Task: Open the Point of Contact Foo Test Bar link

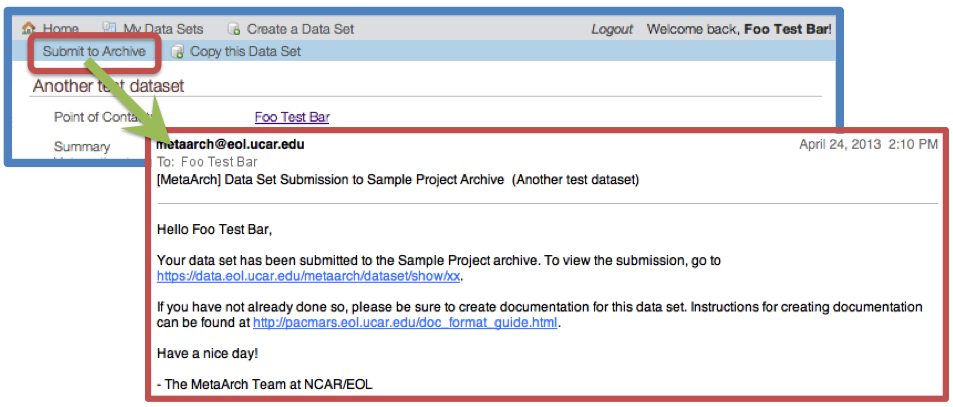Action: pos(292,117)
